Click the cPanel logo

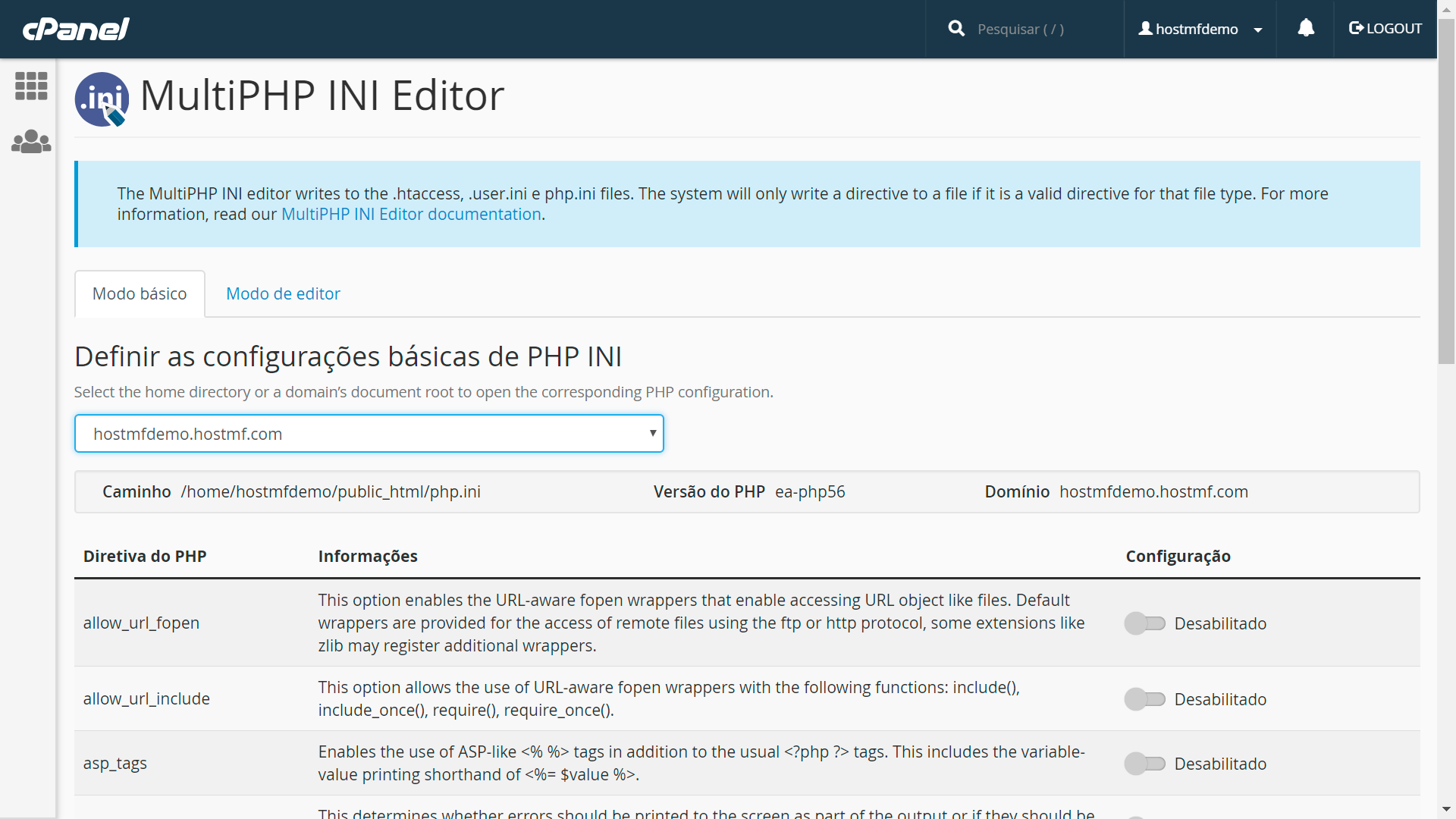click(x=76, y=29)
